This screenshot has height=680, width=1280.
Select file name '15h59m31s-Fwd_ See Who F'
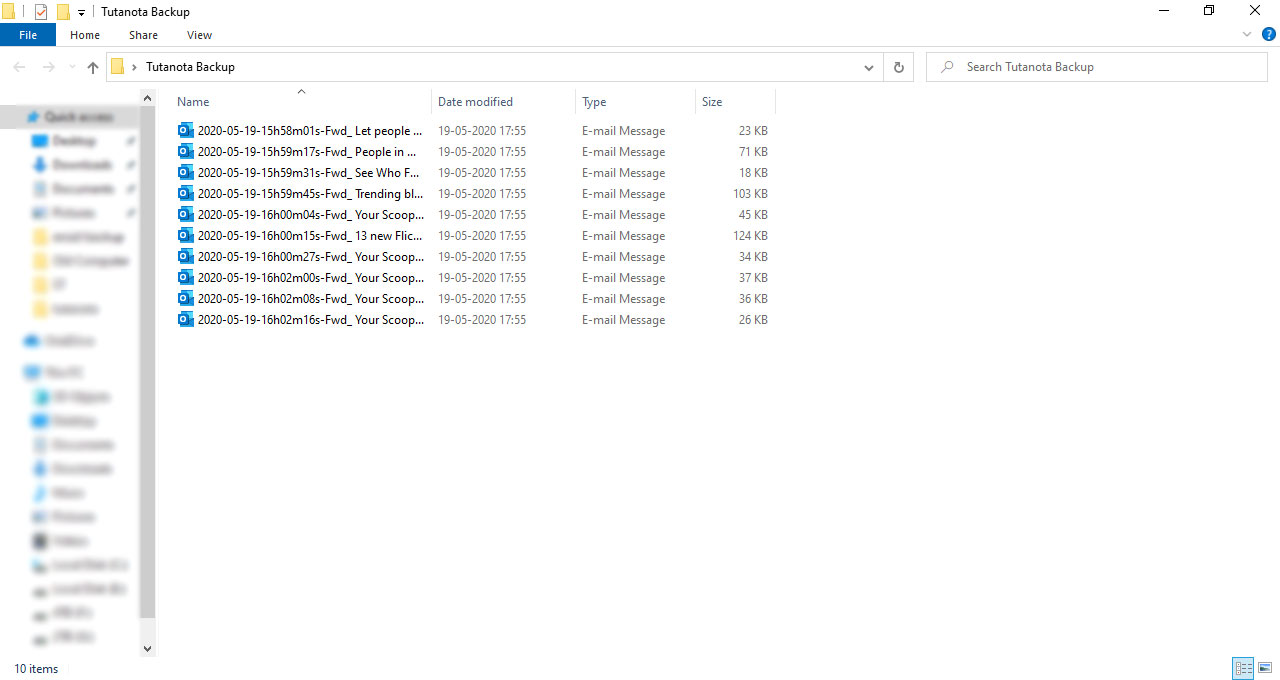309,173
